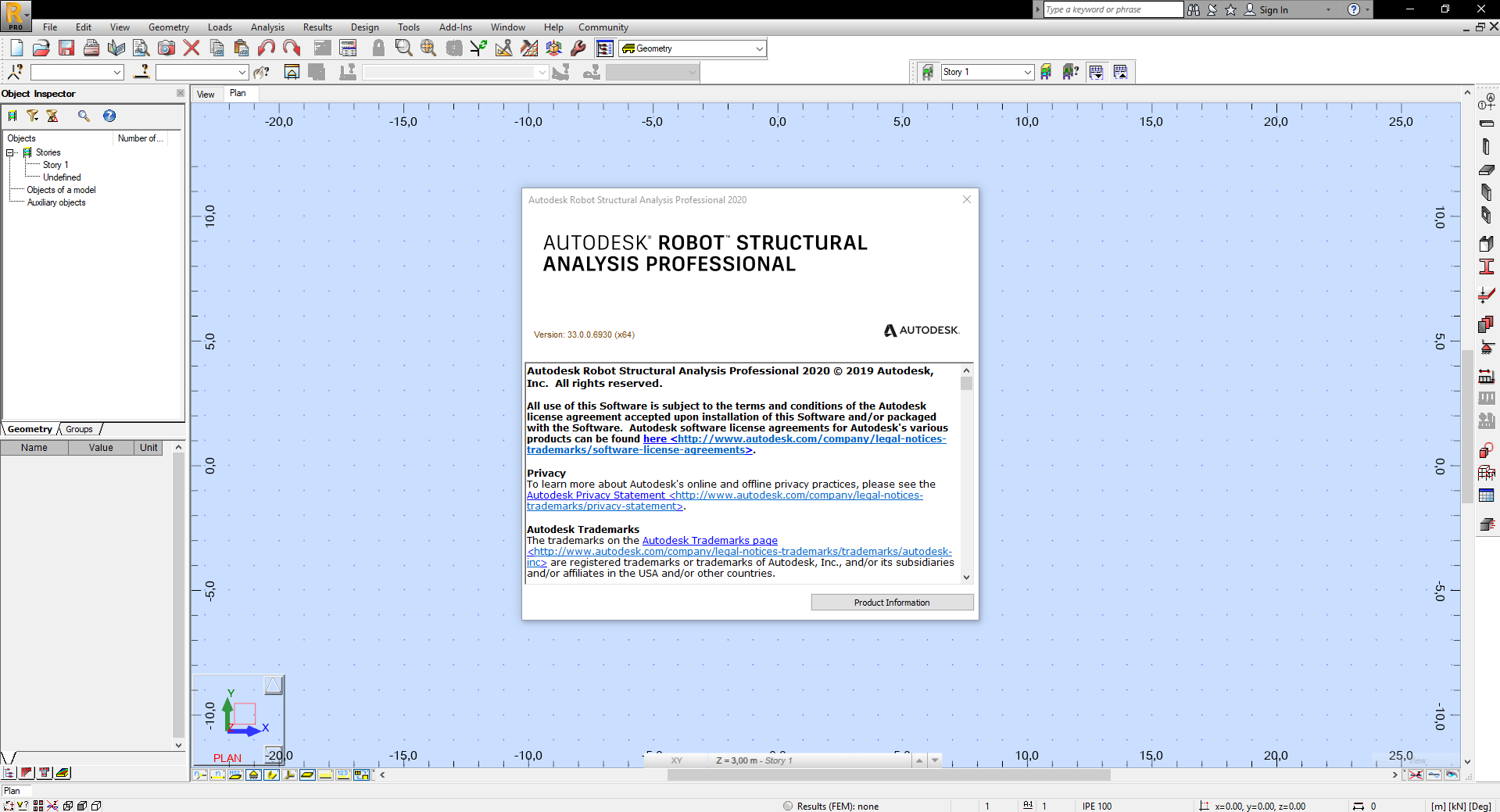Screen dimensions: 1500x812
Task: Click the up arrow beside Z = 3,00 m field
Action: pyautogui.click(x=919, y=760)
